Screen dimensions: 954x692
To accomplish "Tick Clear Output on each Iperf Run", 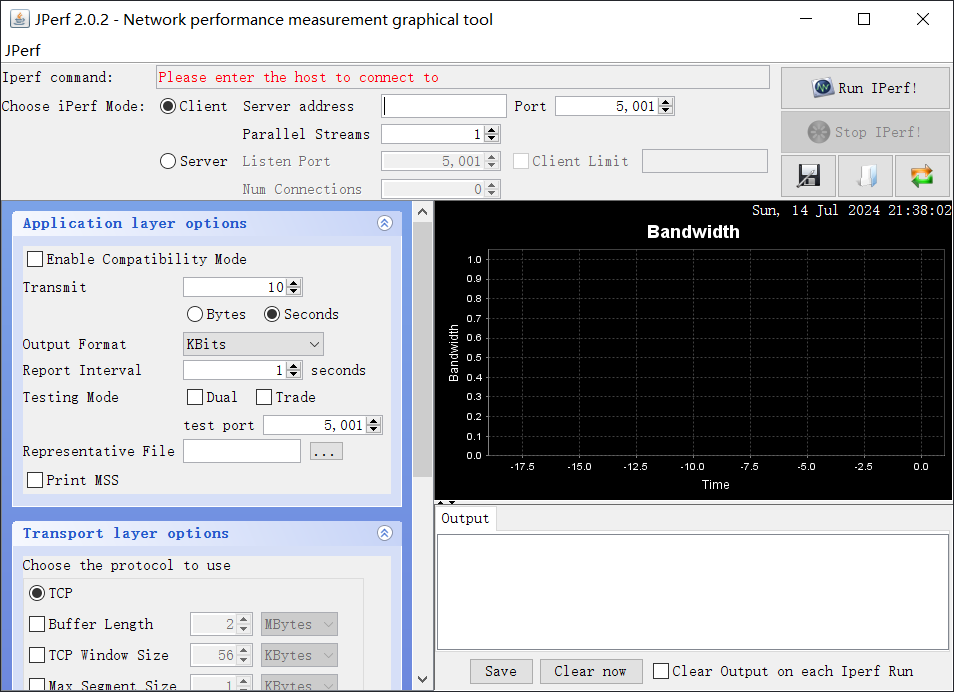I will pos(661,671).
